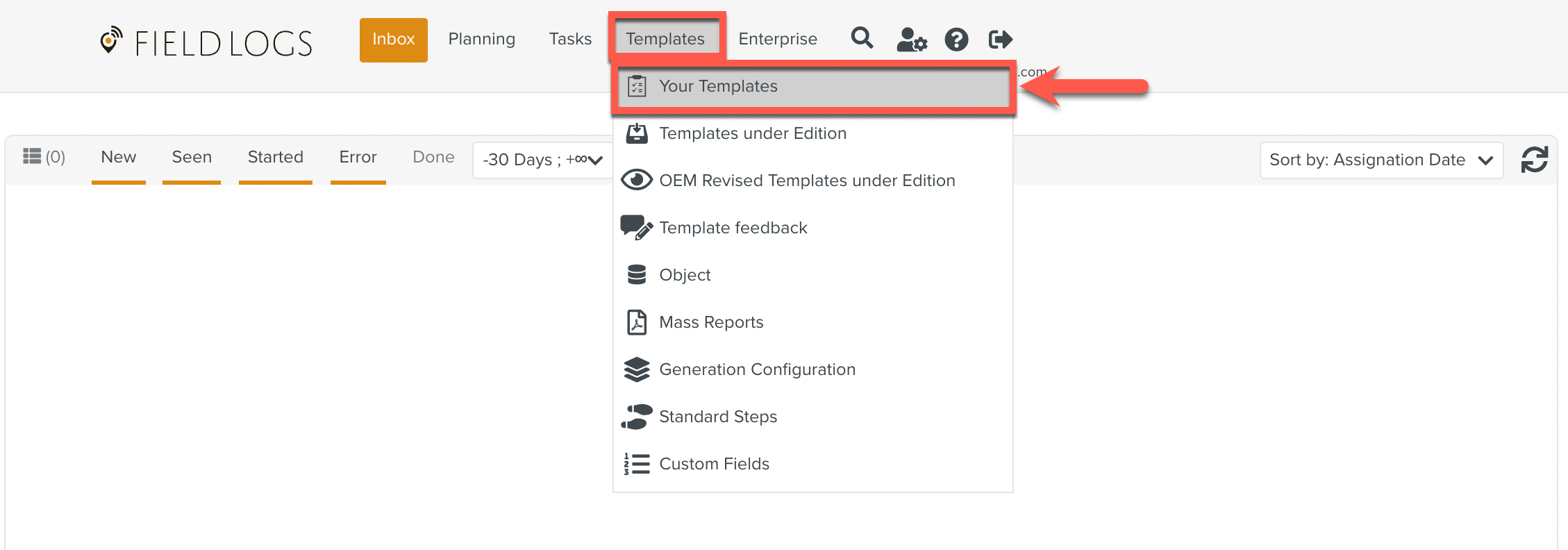Open the -30 Days date range dropdown

point(542,160)
